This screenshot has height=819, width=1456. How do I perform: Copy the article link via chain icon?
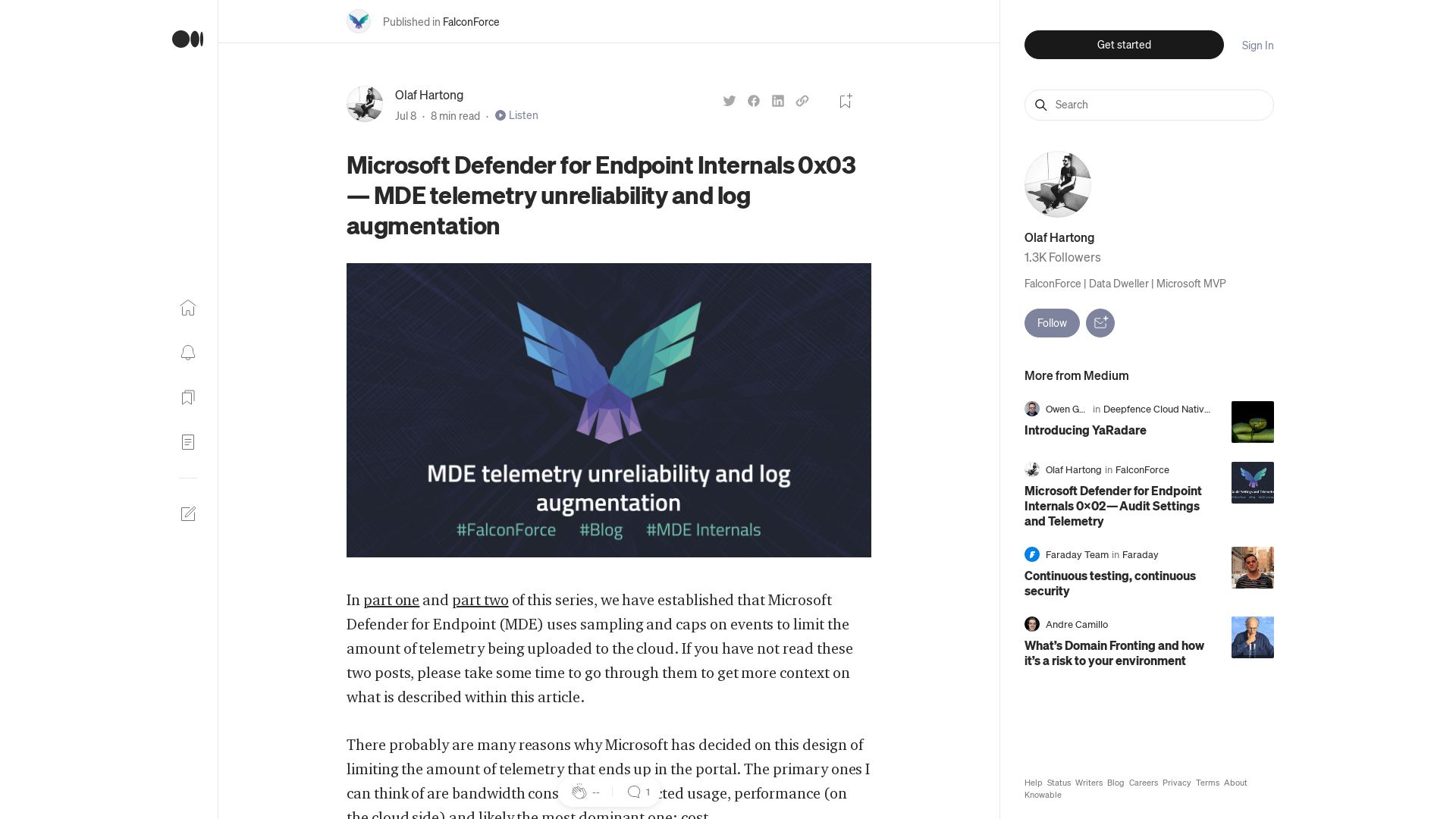click(x=802, y=100)
